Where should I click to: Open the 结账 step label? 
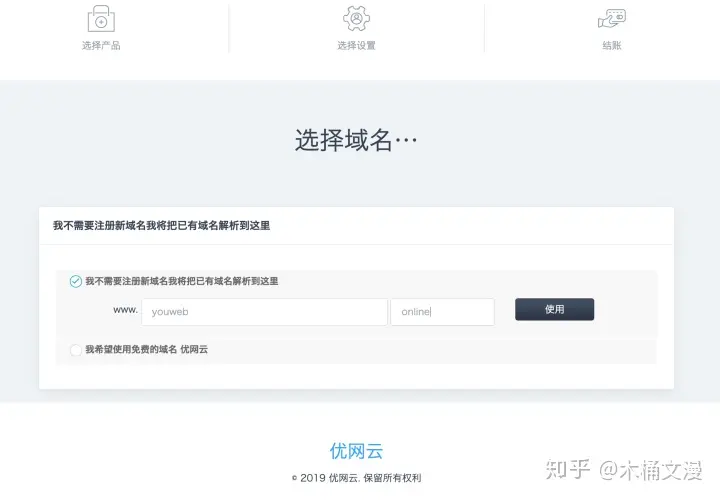[x=612, y=45]
